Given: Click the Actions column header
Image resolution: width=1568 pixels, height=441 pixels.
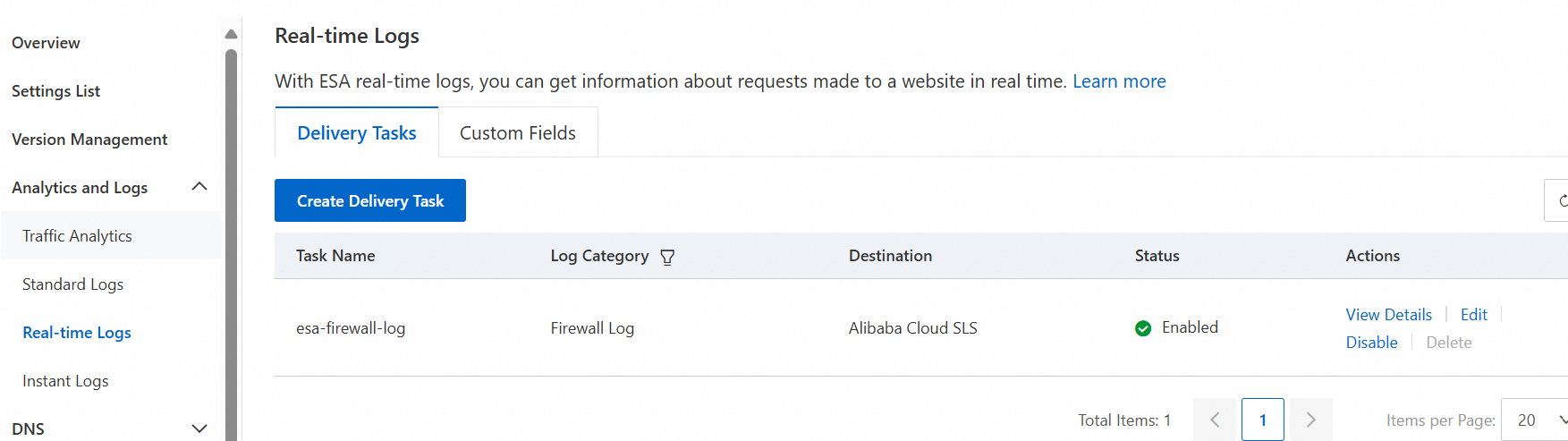Looking at the screenshot, I should [x=1372, y=256].
